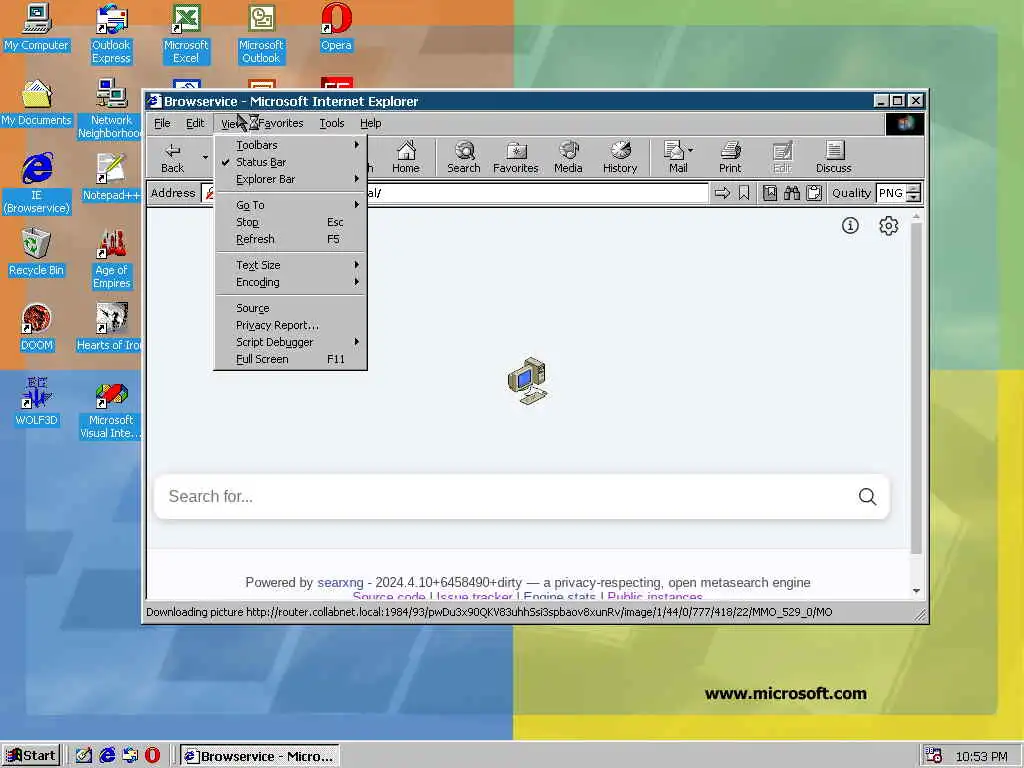Viewport: 1024px width, 768px height.
Task: Select the Notepad++ desktop shortcut
Action: click(111, 178)
